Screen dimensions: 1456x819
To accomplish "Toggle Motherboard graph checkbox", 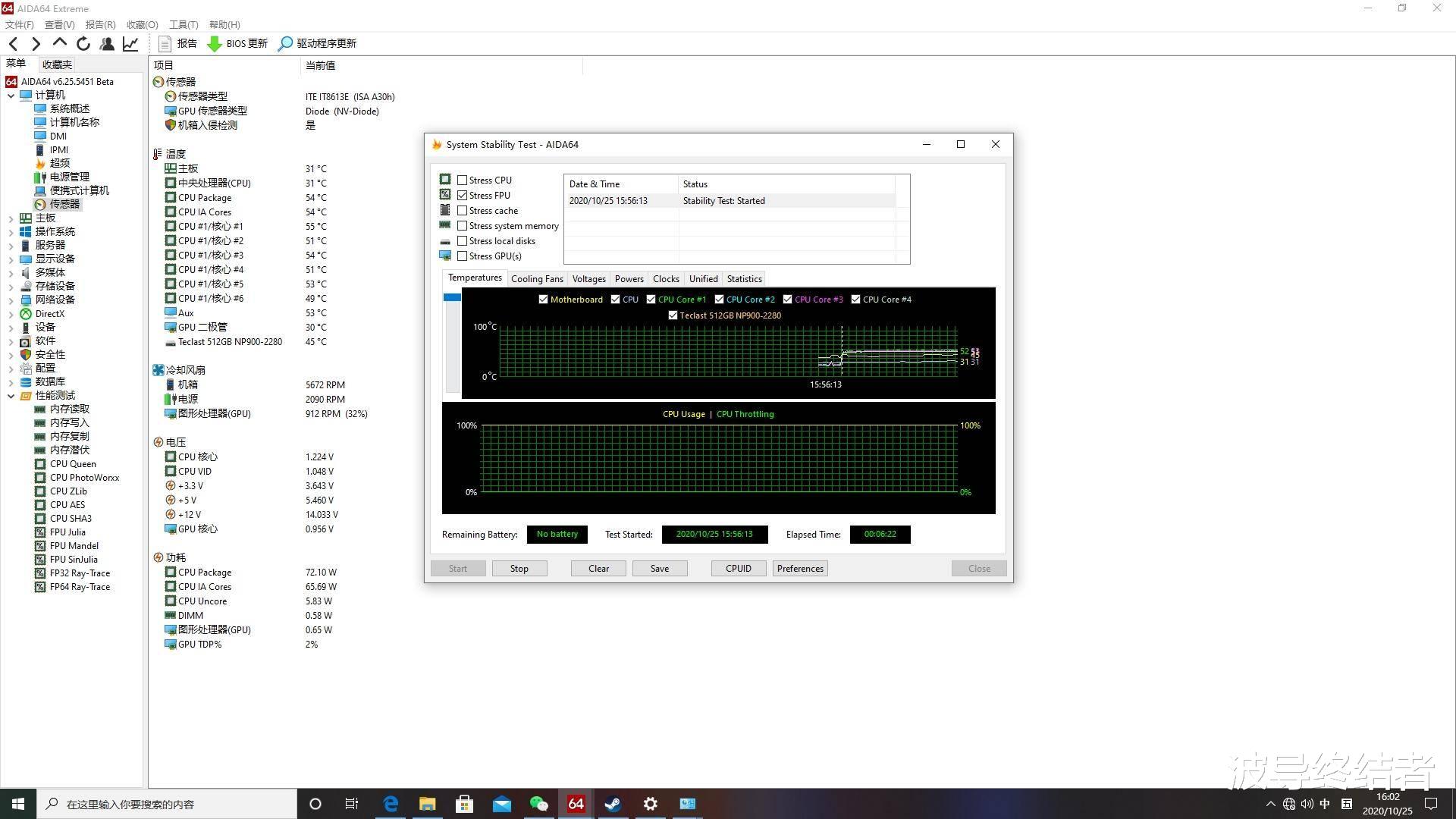I will point(543,300).
